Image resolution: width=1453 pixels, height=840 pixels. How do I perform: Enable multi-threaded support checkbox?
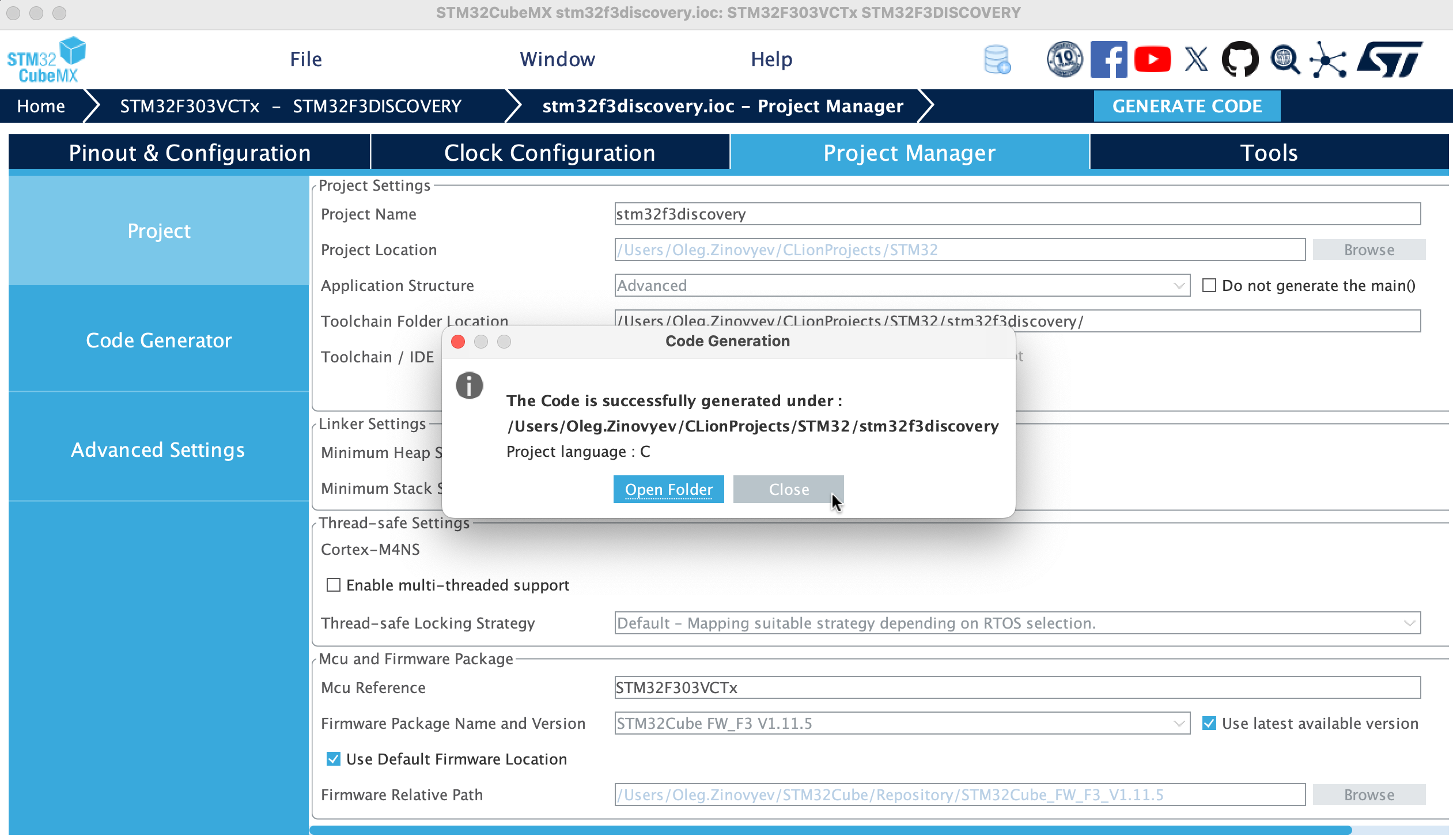tap(333, 585)
